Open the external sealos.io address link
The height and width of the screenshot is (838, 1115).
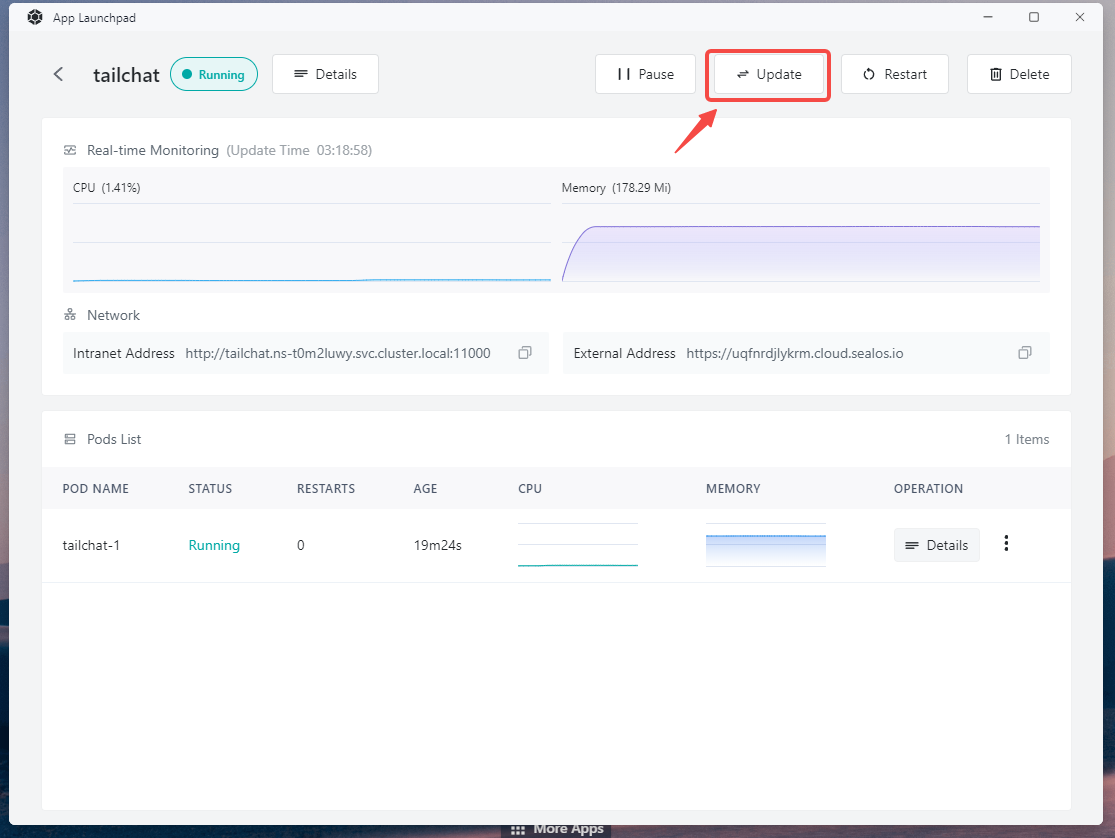tap(794, 353)
